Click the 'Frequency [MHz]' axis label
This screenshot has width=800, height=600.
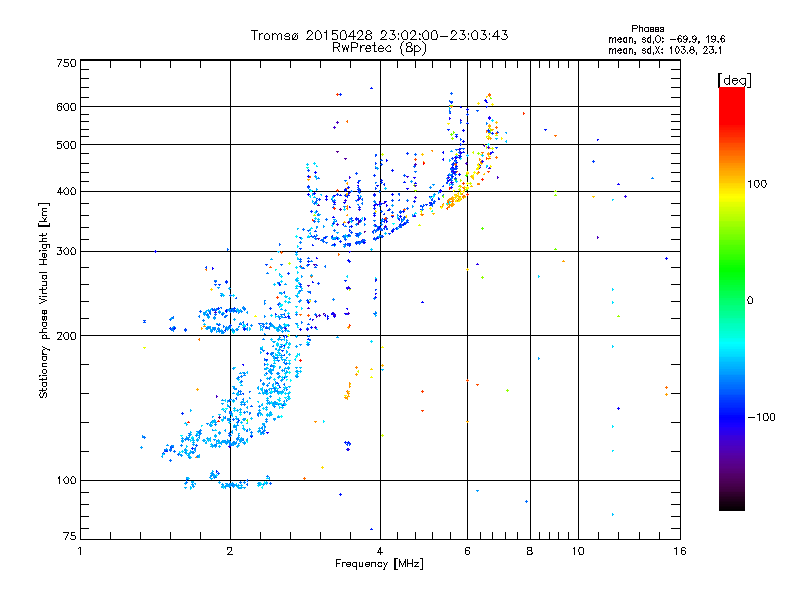pos(379,564)
